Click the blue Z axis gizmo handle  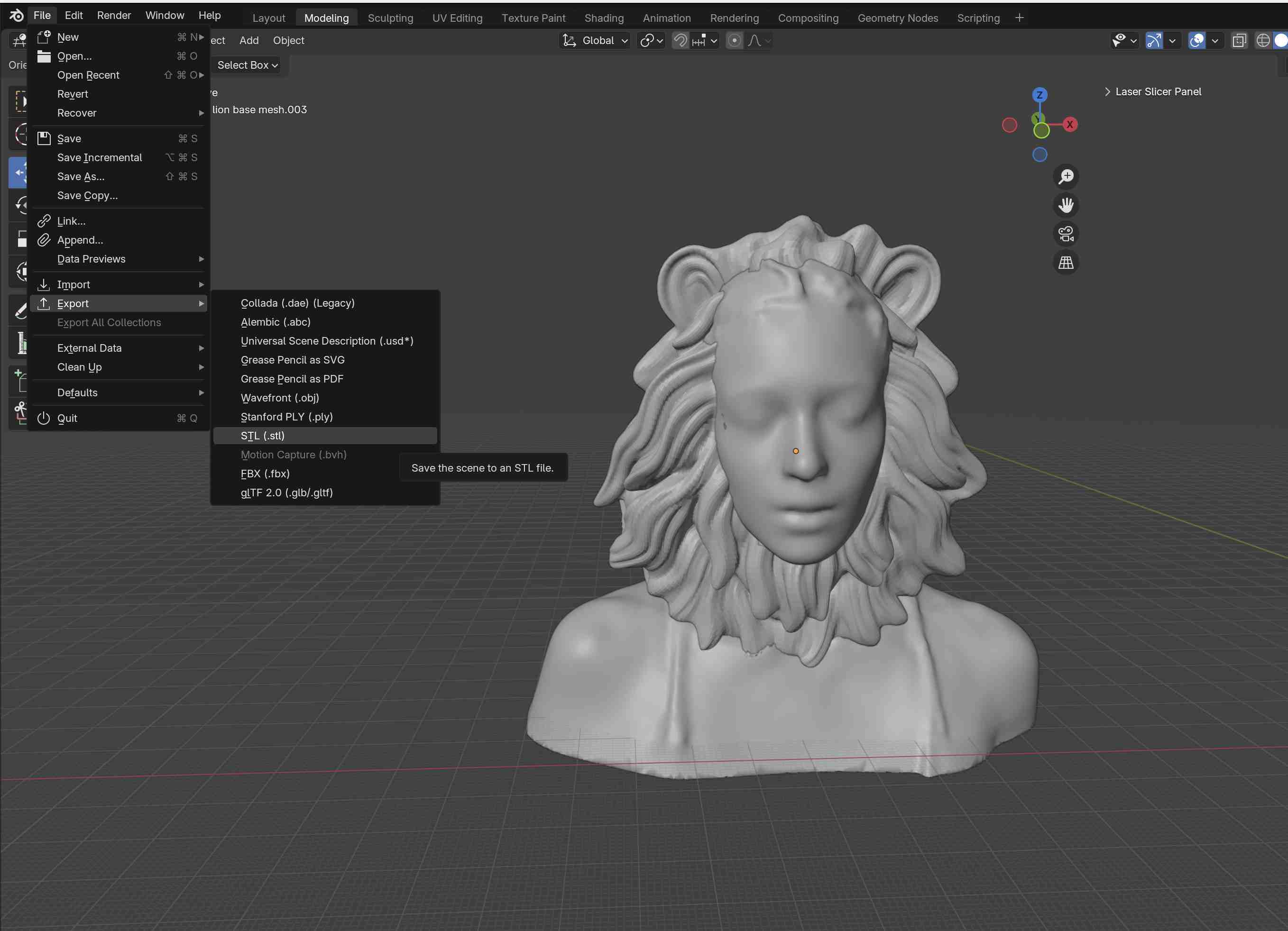tap(1040, 95)
